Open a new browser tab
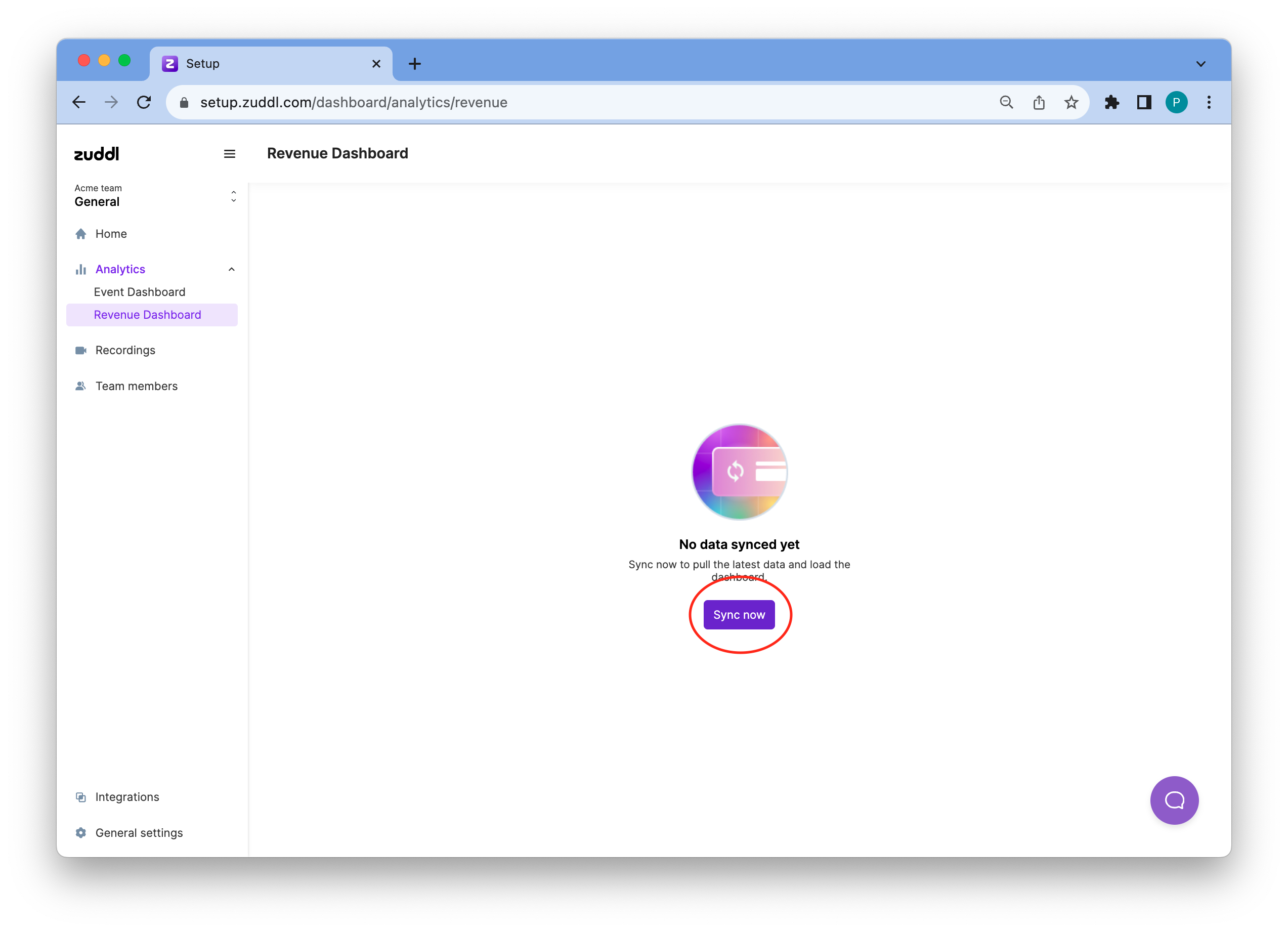 414,64
